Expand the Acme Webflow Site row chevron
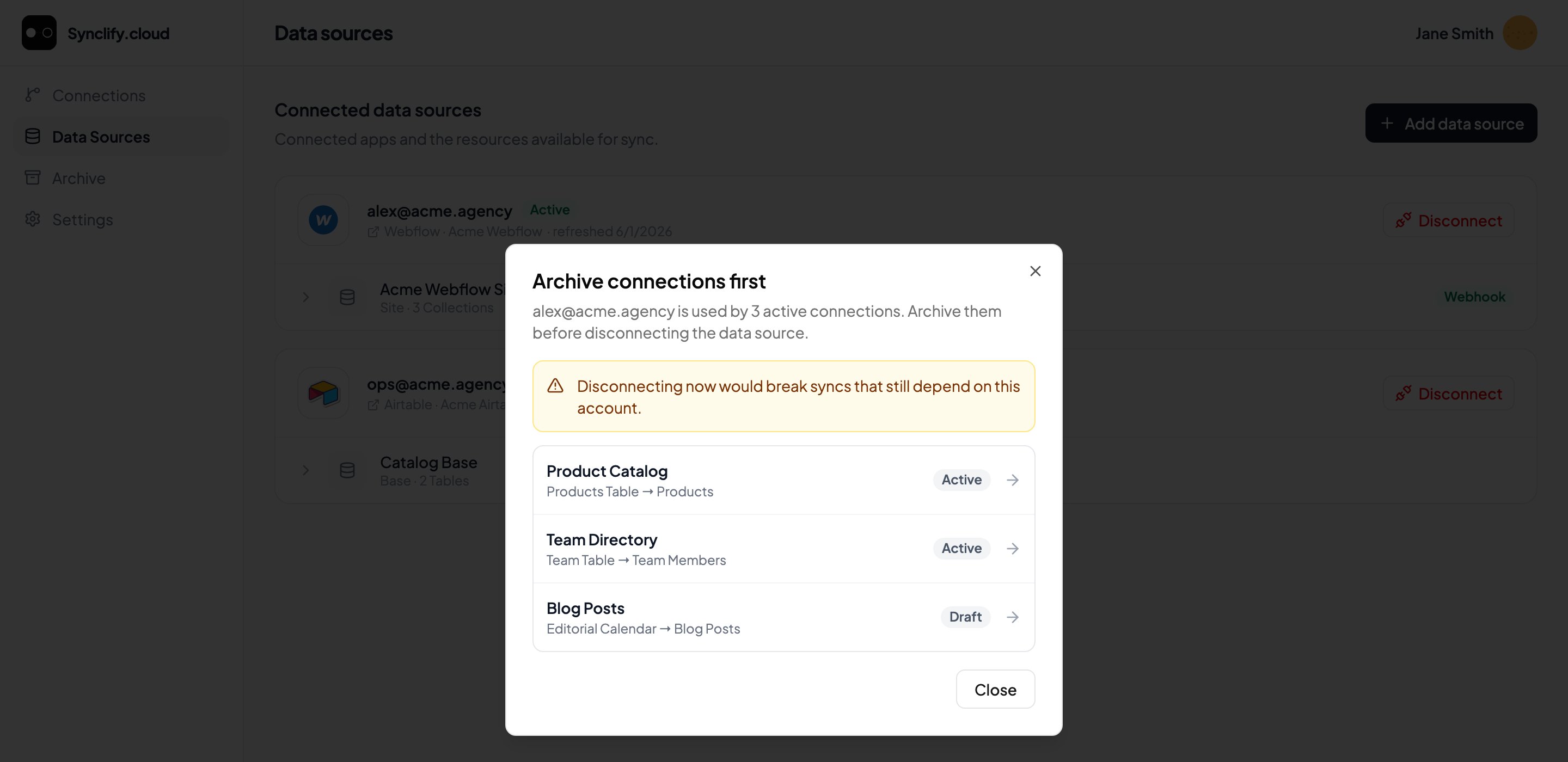The height and width of the screenshot is (762, 1568). (305, 297)
